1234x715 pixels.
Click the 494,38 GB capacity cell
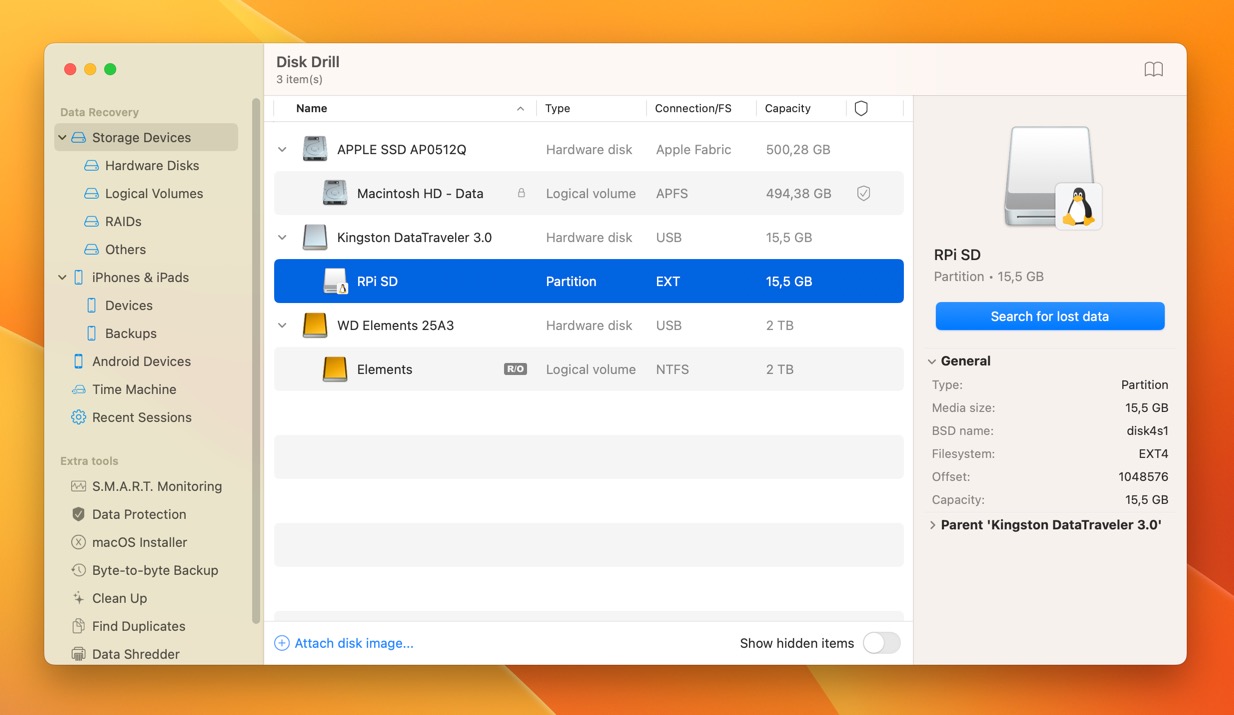pos(798,194)
